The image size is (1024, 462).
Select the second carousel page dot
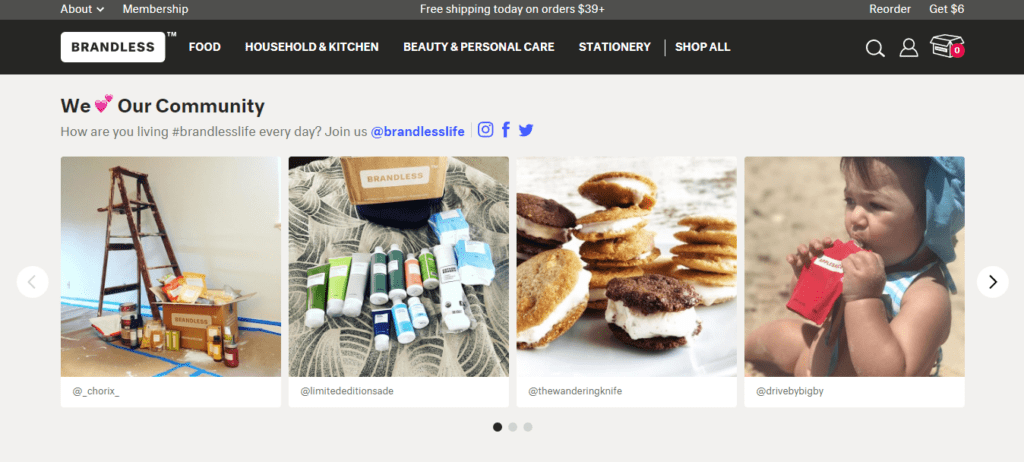pyautogui.click(x=513, y=427)
